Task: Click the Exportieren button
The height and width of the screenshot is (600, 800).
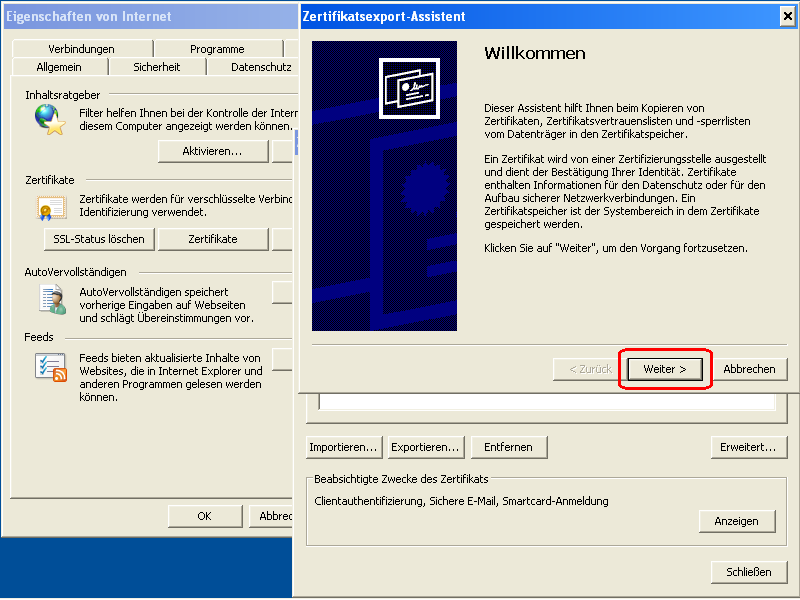Action: pyautogui.click(x=425, y=447)
